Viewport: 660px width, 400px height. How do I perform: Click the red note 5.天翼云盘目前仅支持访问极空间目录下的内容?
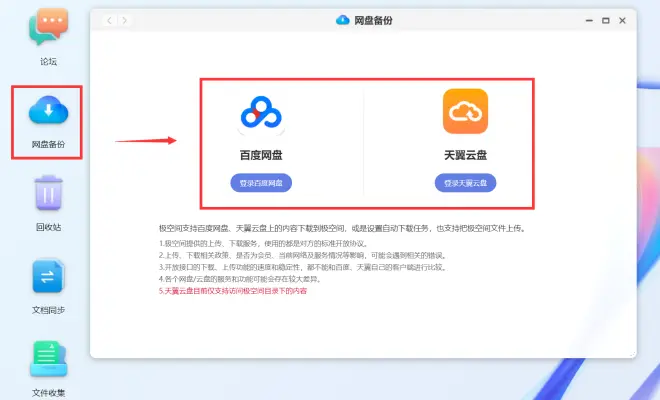(233, 291)
